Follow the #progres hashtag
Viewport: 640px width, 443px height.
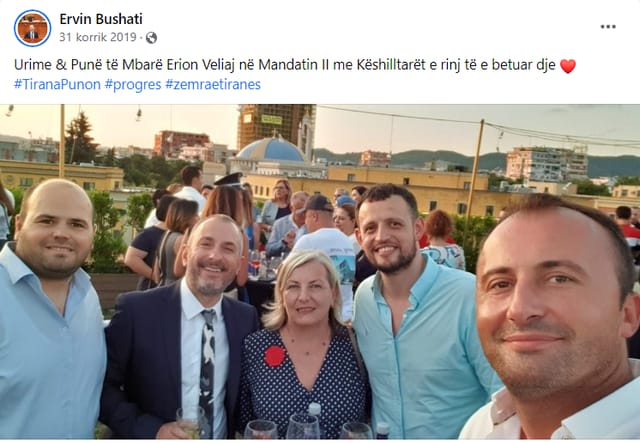133,85
